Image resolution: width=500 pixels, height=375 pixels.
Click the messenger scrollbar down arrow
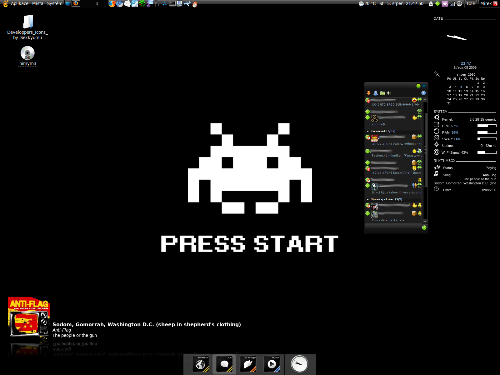[x=425, y=221]
